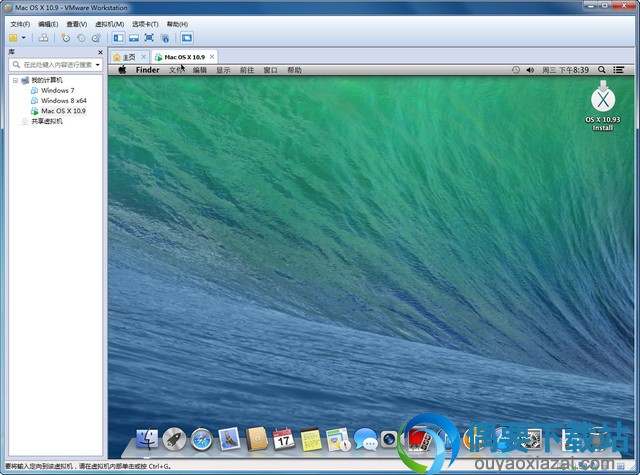Viewport: 640px width, 475px height.
Task: Launch Safari from the Dock
Action: [x=202, y=439]
